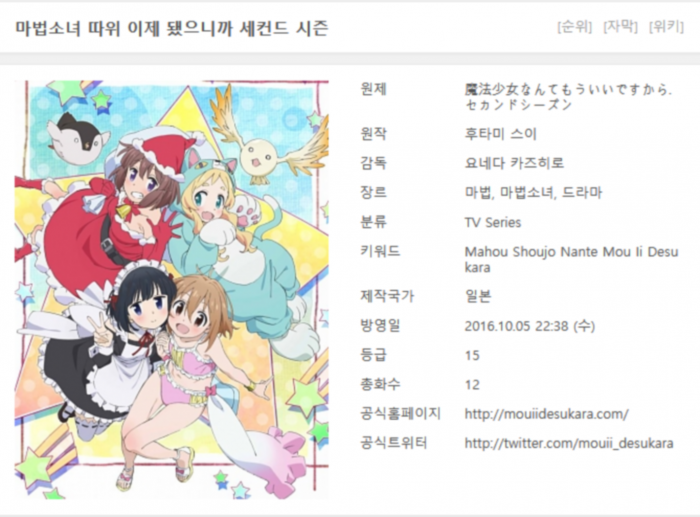The width and height of the screenshot is (700, 517).
Task: Click the anime poster thumbnail image
Action: tap(172, 289)
